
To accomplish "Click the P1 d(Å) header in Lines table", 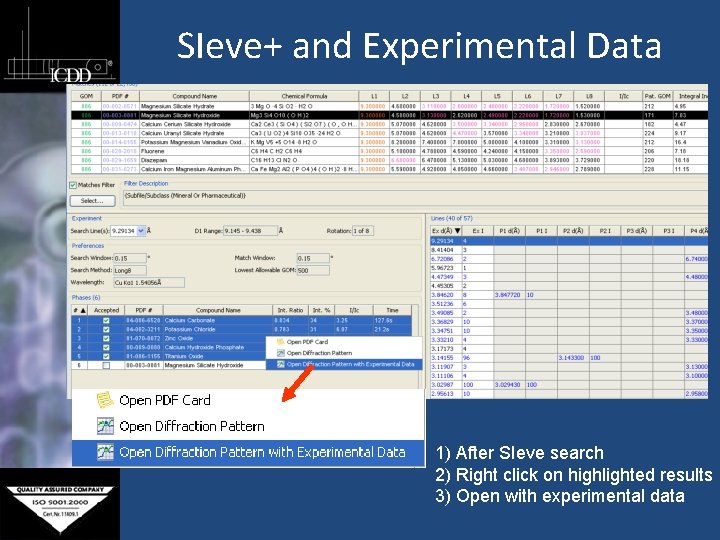I will pyautogui.click(x=509, y=231).
